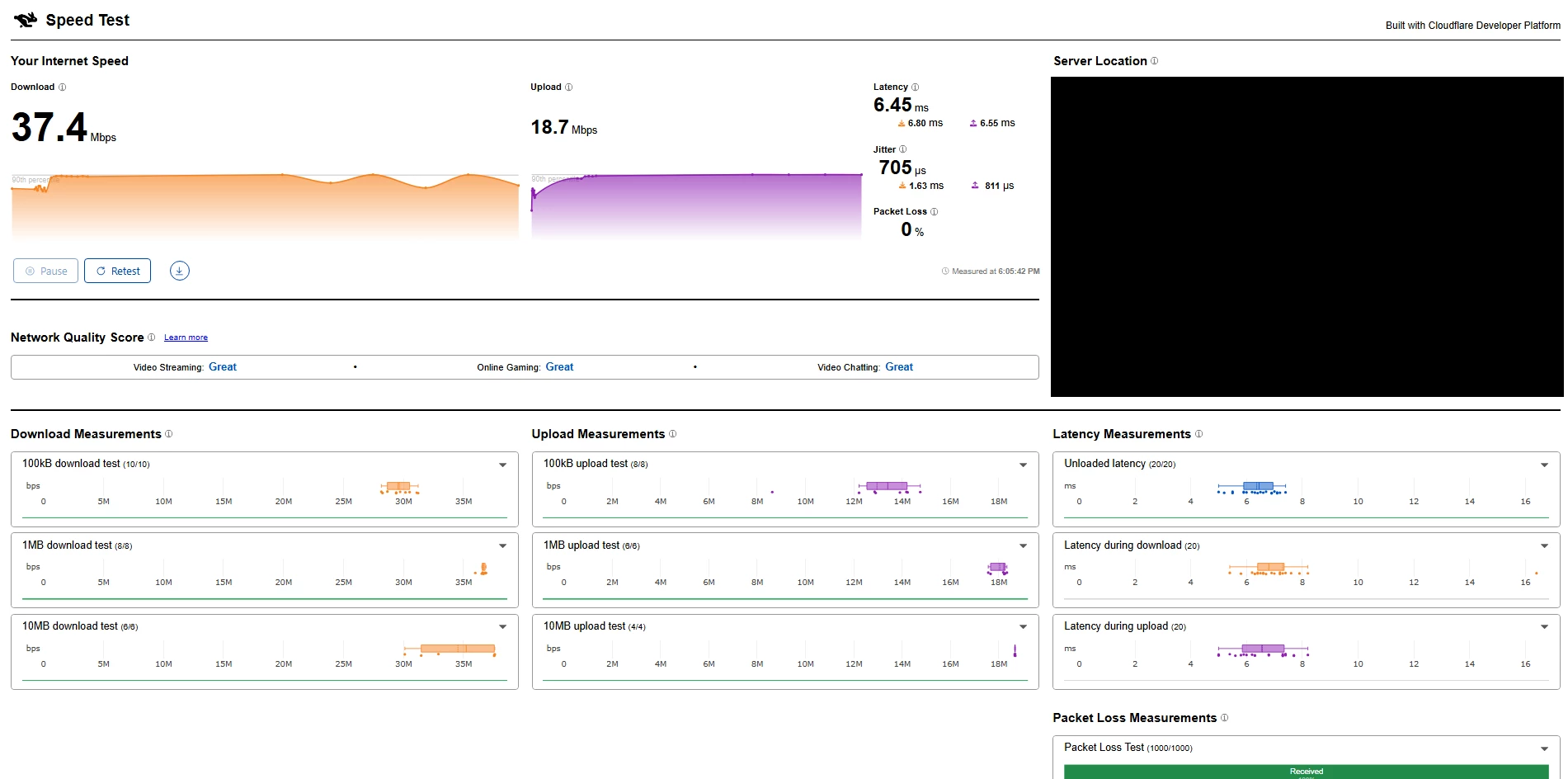The image size is (1568, 779).
Task: Expand the 100kB upload test row
Action: coord(1023,465)
